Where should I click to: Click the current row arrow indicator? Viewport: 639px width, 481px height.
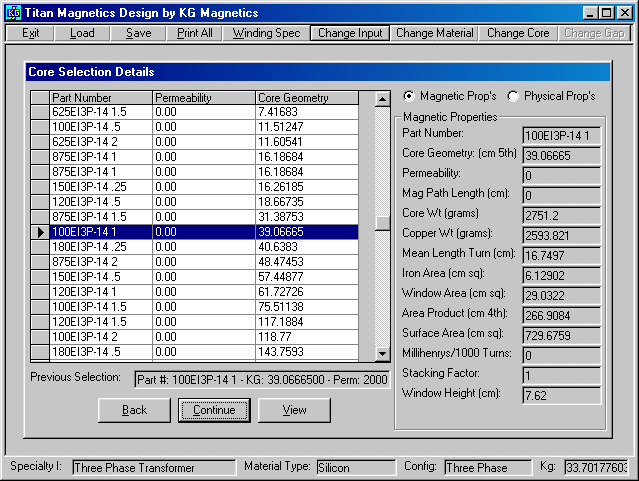[x=40, y=232]
